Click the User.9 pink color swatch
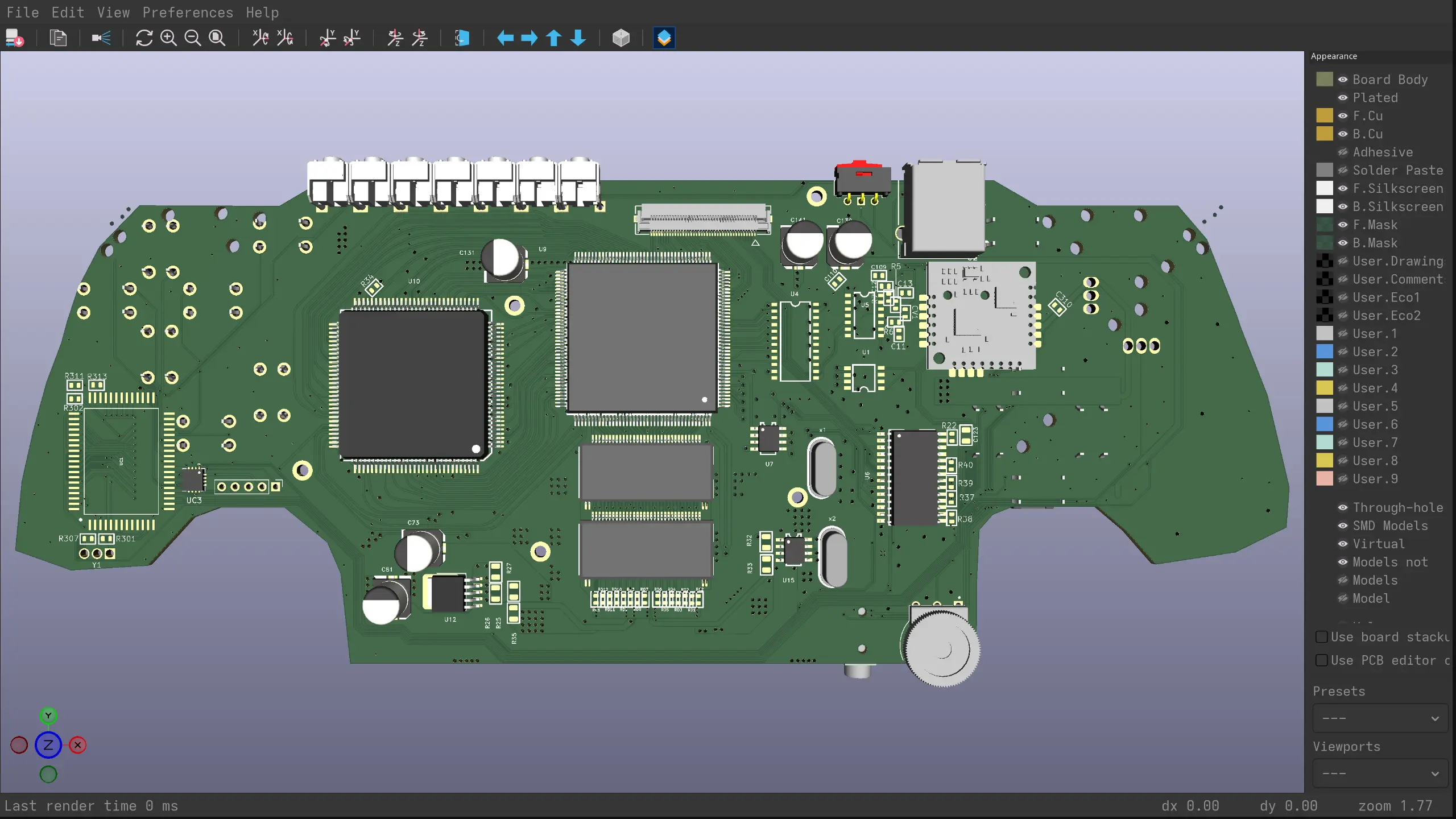 pos(1325,479)
